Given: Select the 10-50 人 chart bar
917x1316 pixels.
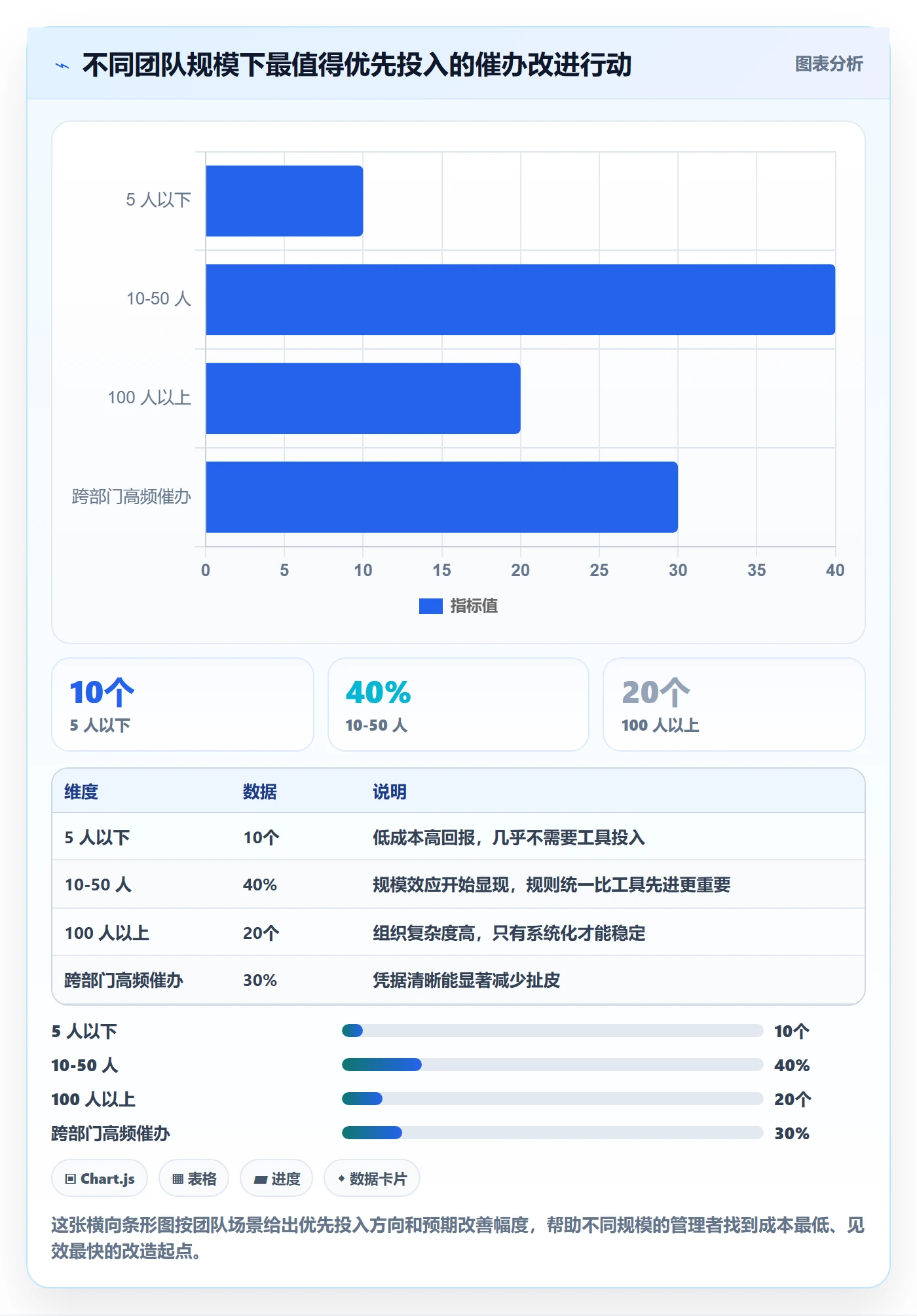Looking at the screenshot, I should 520,300.
